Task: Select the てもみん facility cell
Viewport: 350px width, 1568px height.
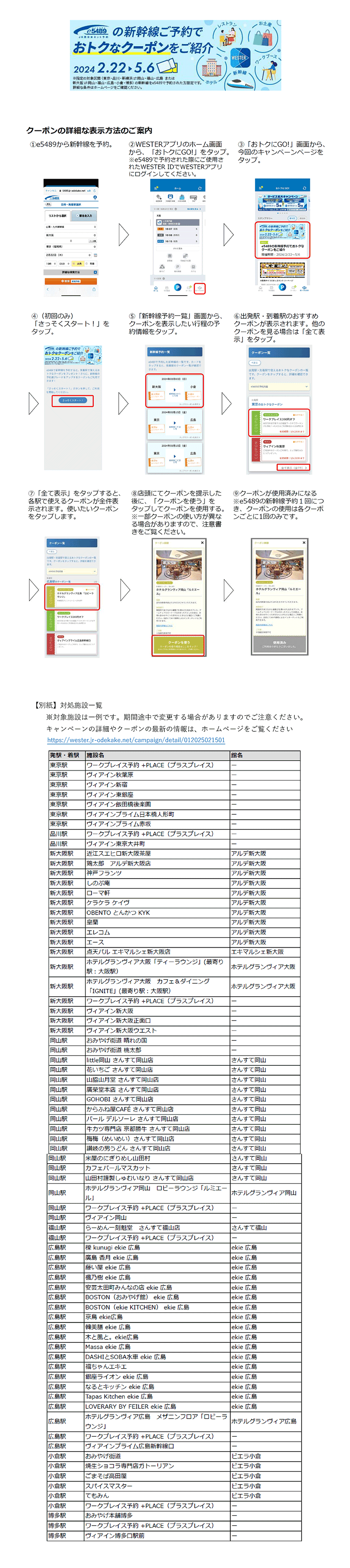Action: pos(157,1496)
